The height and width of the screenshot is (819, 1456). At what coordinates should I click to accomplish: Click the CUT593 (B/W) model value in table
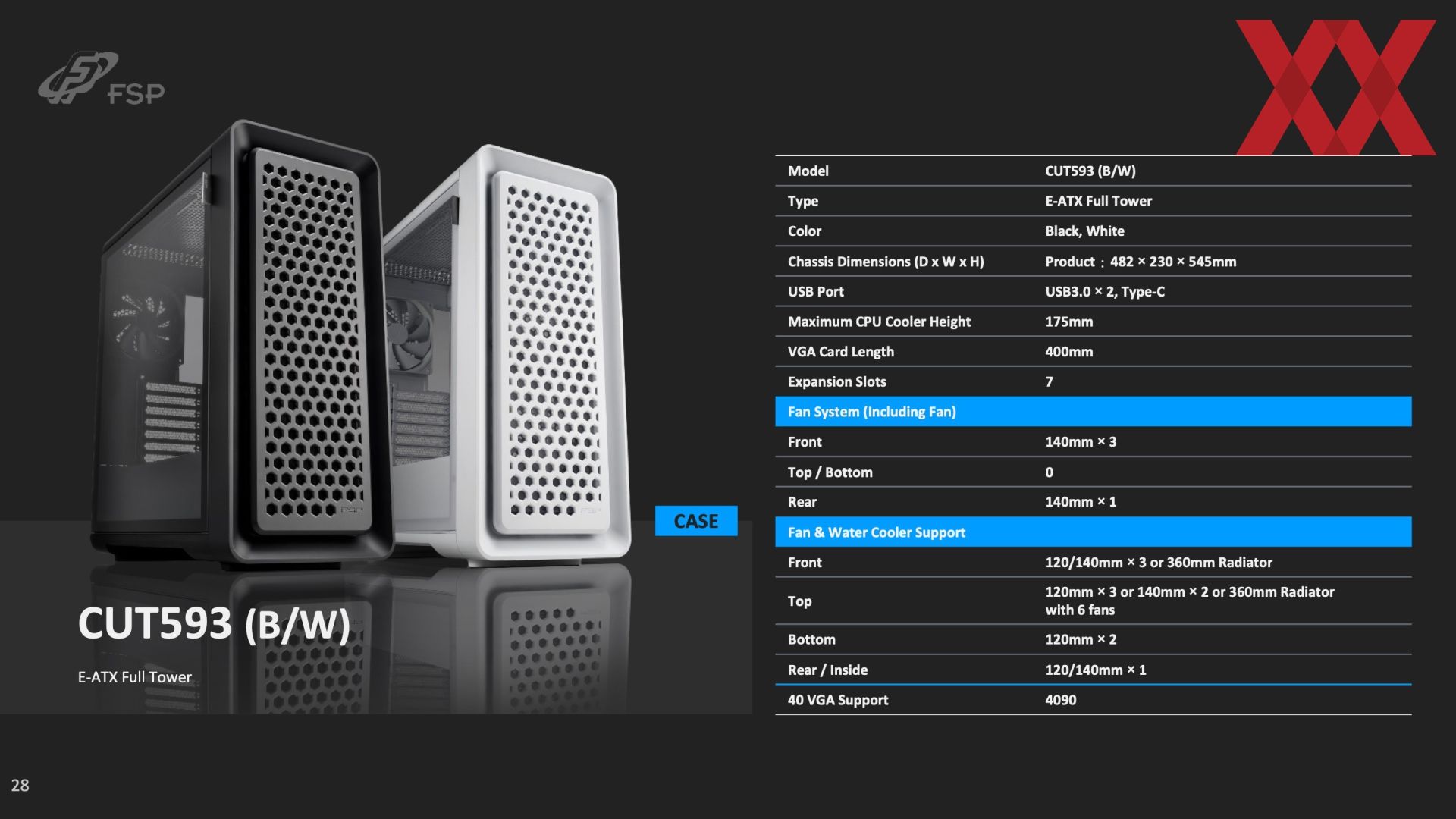[x=1090, y=171]
